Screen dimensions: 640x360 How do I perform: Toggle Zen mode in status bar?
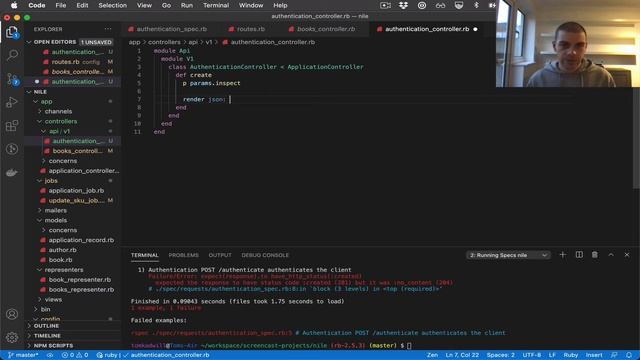432,355
